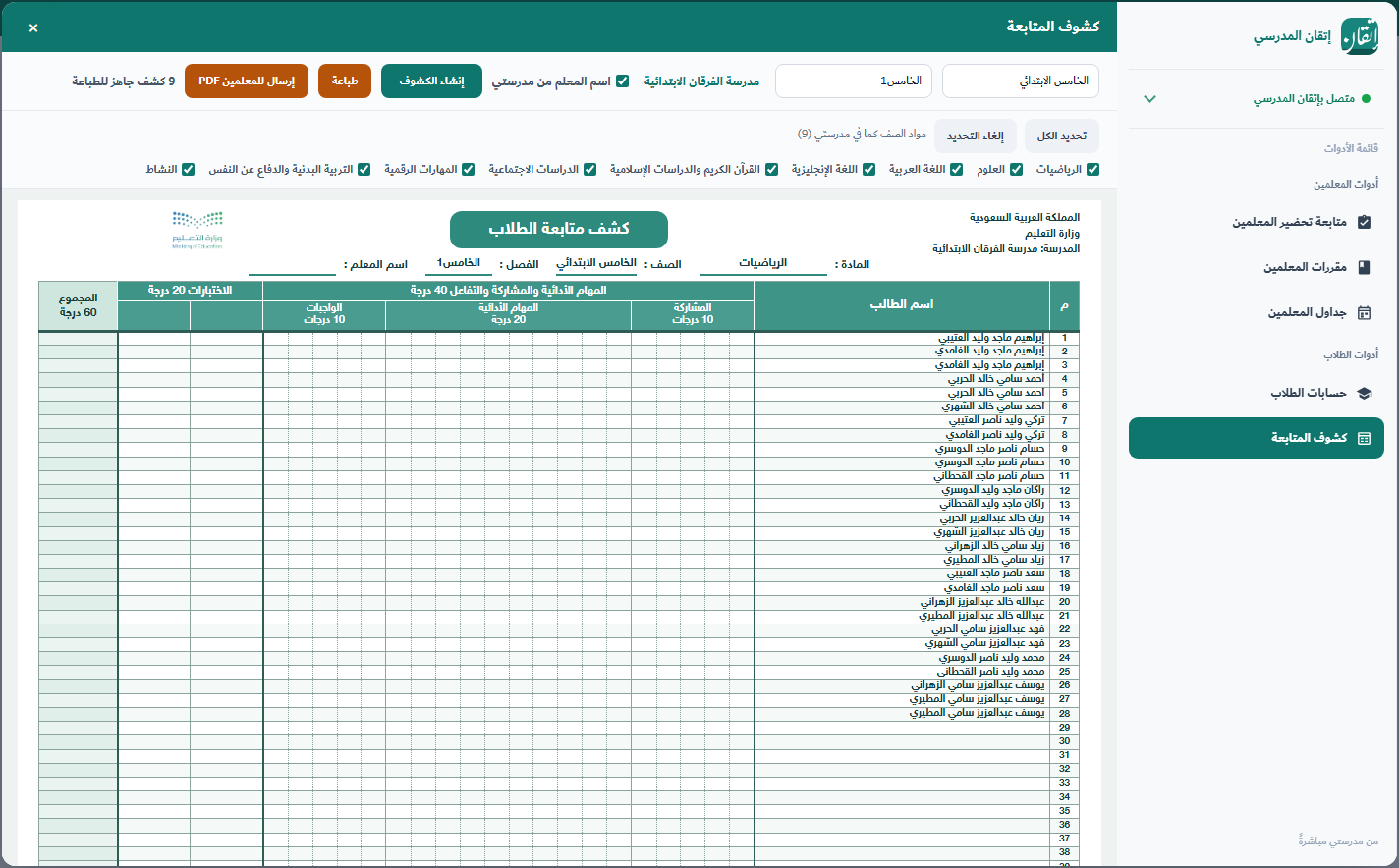
Task: Open جداول المعلمين menu item
Action: (x=1257, y=313)
